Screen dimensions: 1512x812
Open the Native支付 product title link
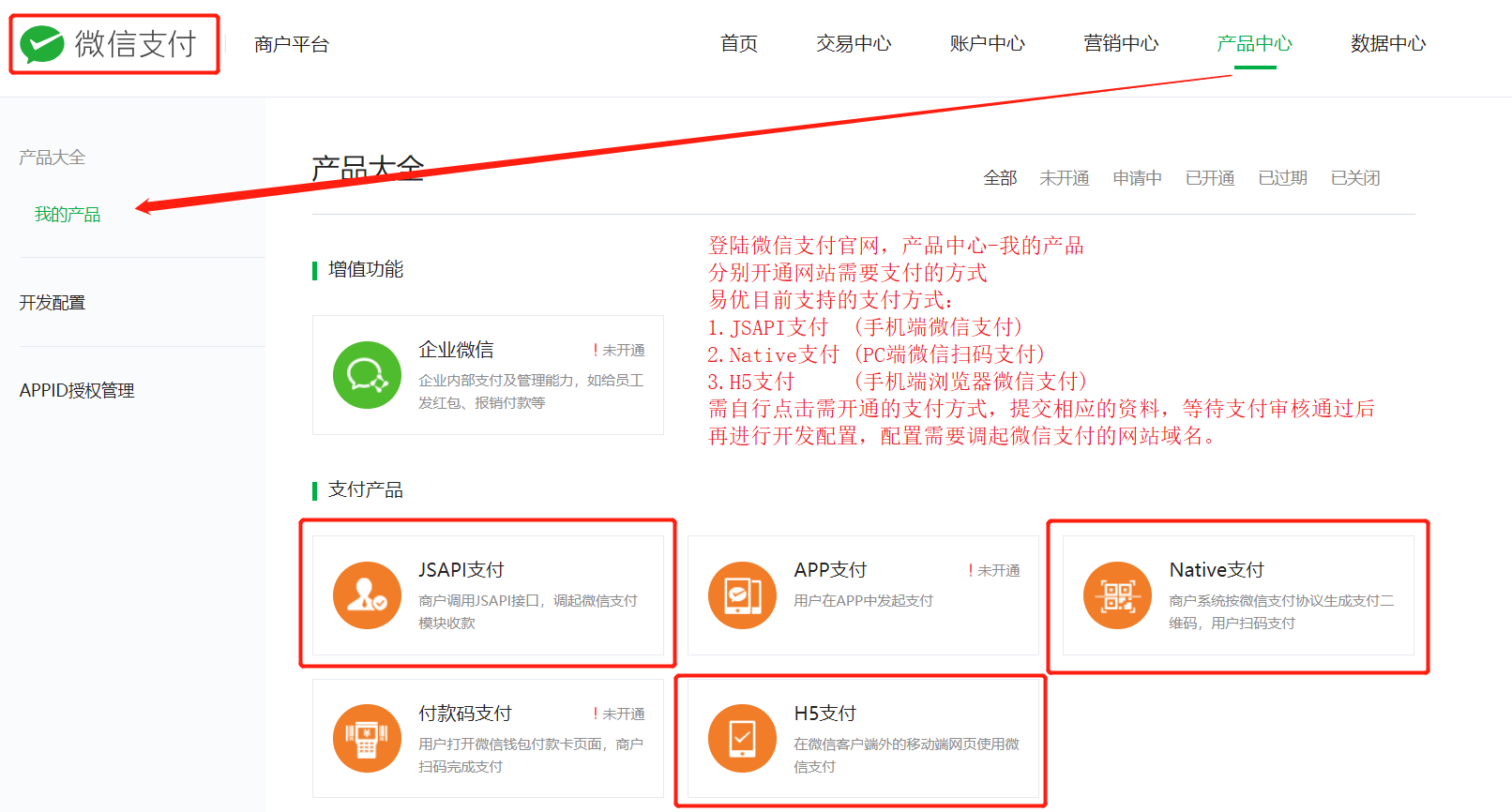click(x=1217, y=570)
